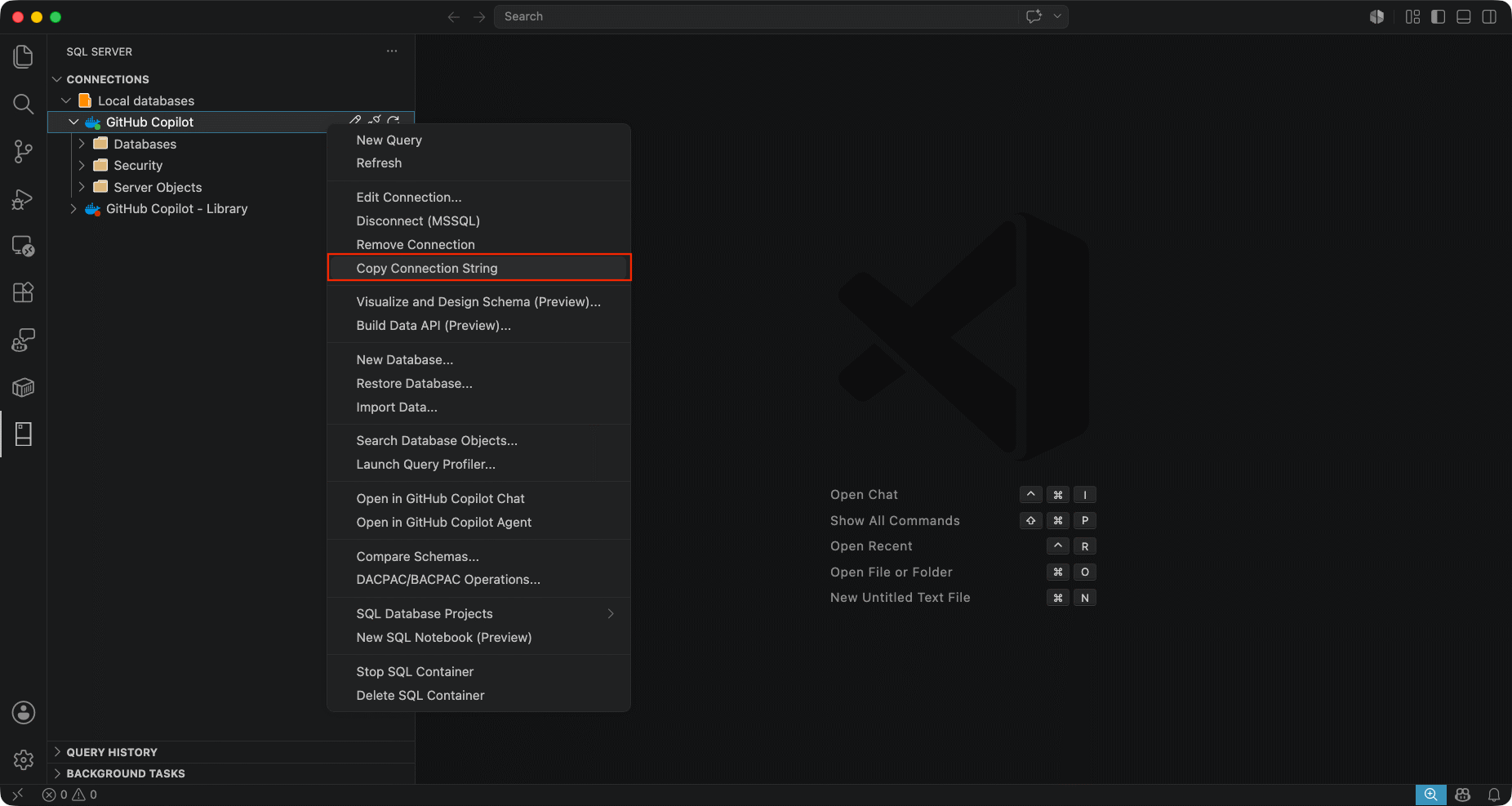Expand the Server Objects folder
The height and width of the screenshot is (806, 1512).
pyautogui.click(x=82, y=187)
